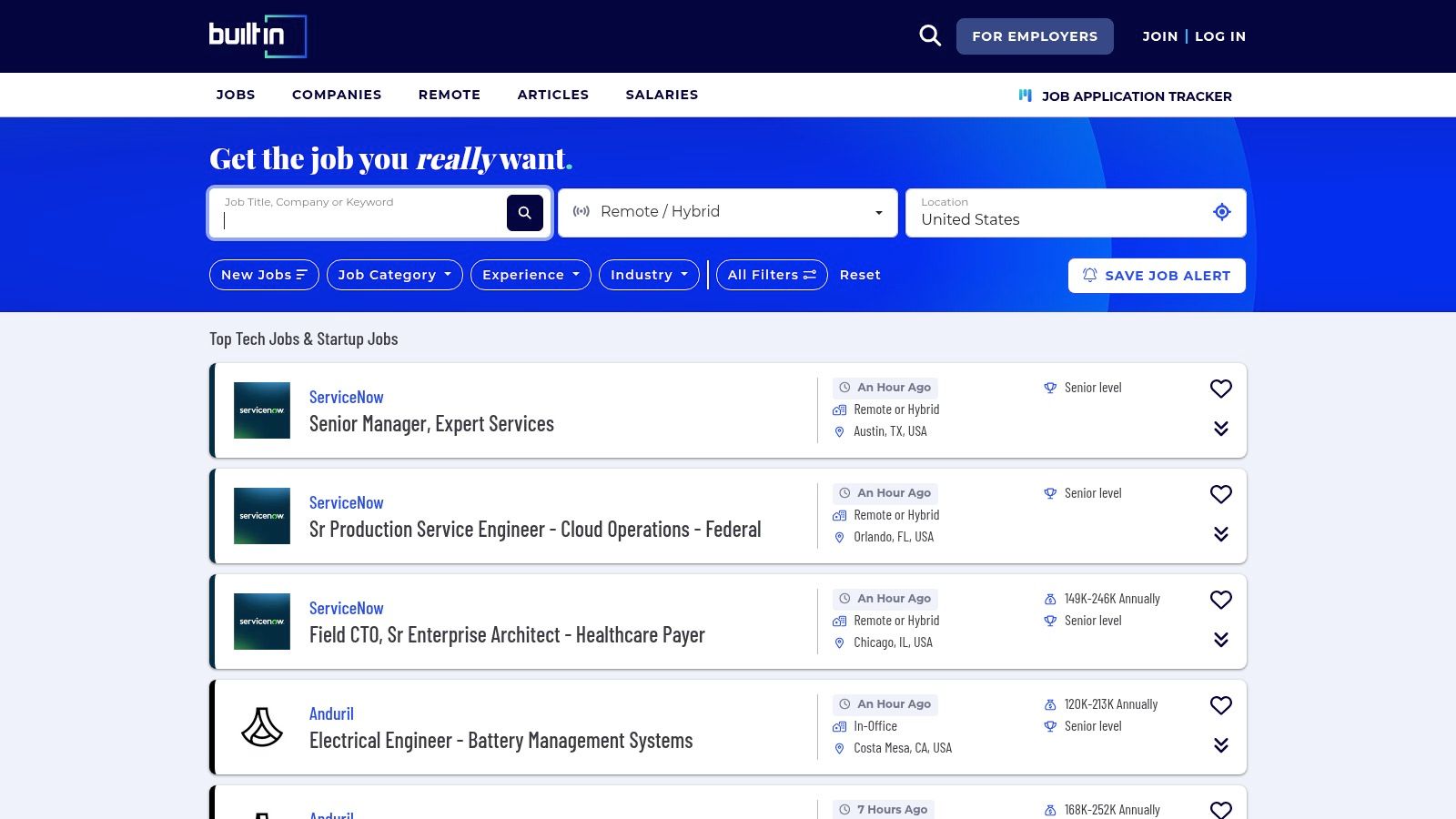
Task: Open the Jobs nav item
Action: click(236, 95)
